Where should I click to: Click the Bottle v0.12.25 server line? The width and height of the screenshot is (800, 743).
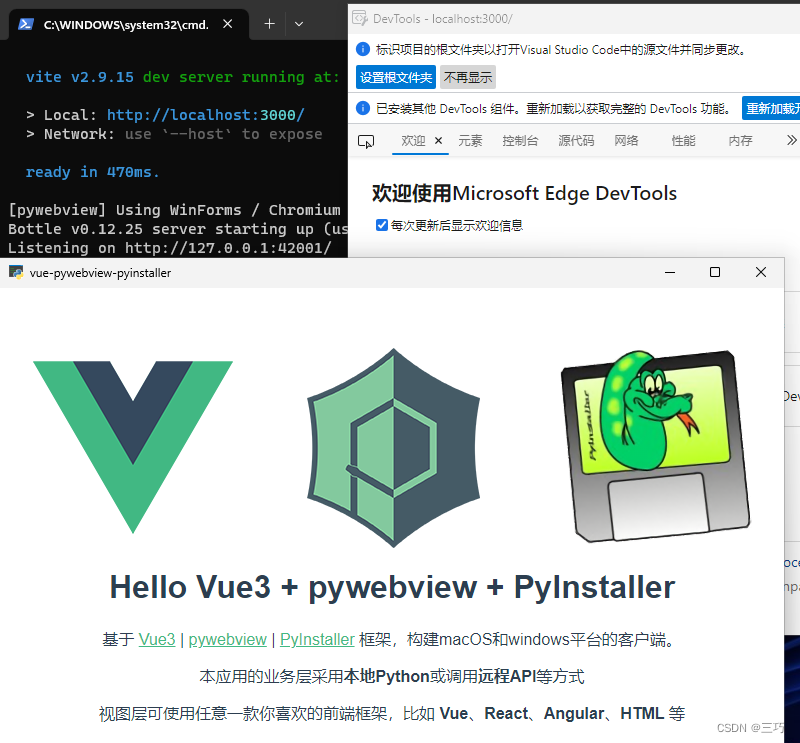point(178,229)
